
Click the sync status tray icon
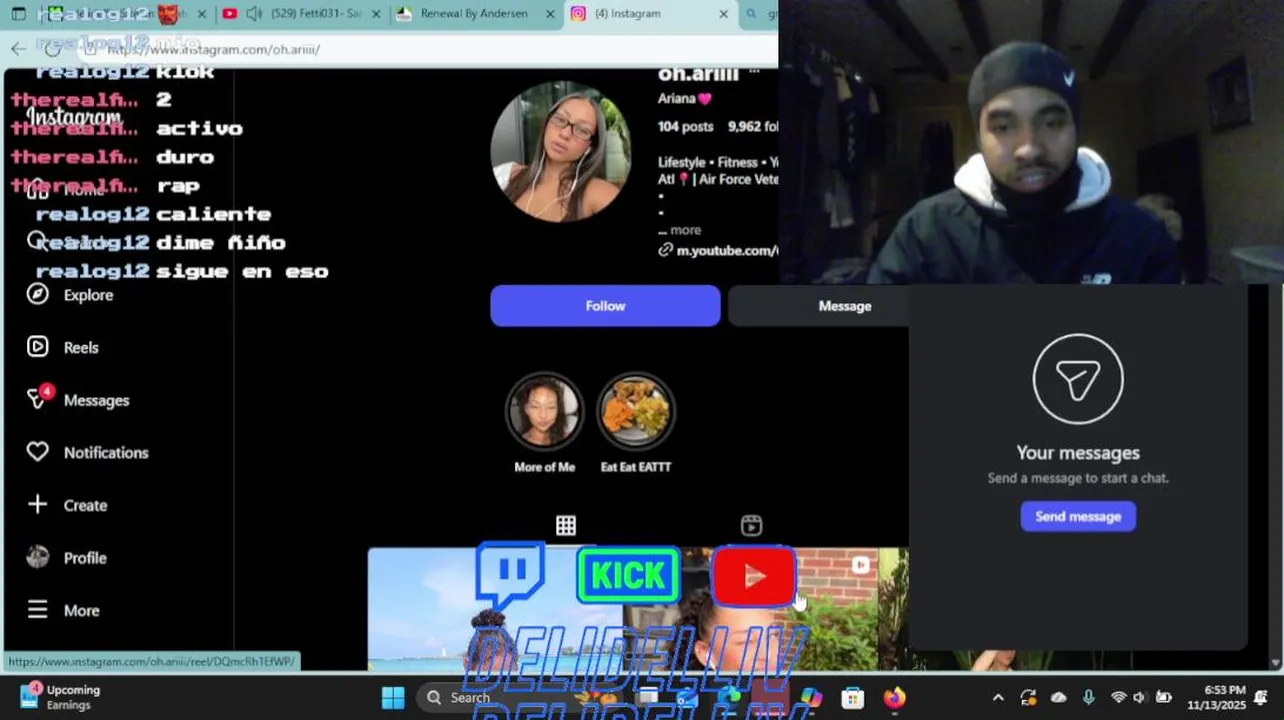tap(1028, 697)
